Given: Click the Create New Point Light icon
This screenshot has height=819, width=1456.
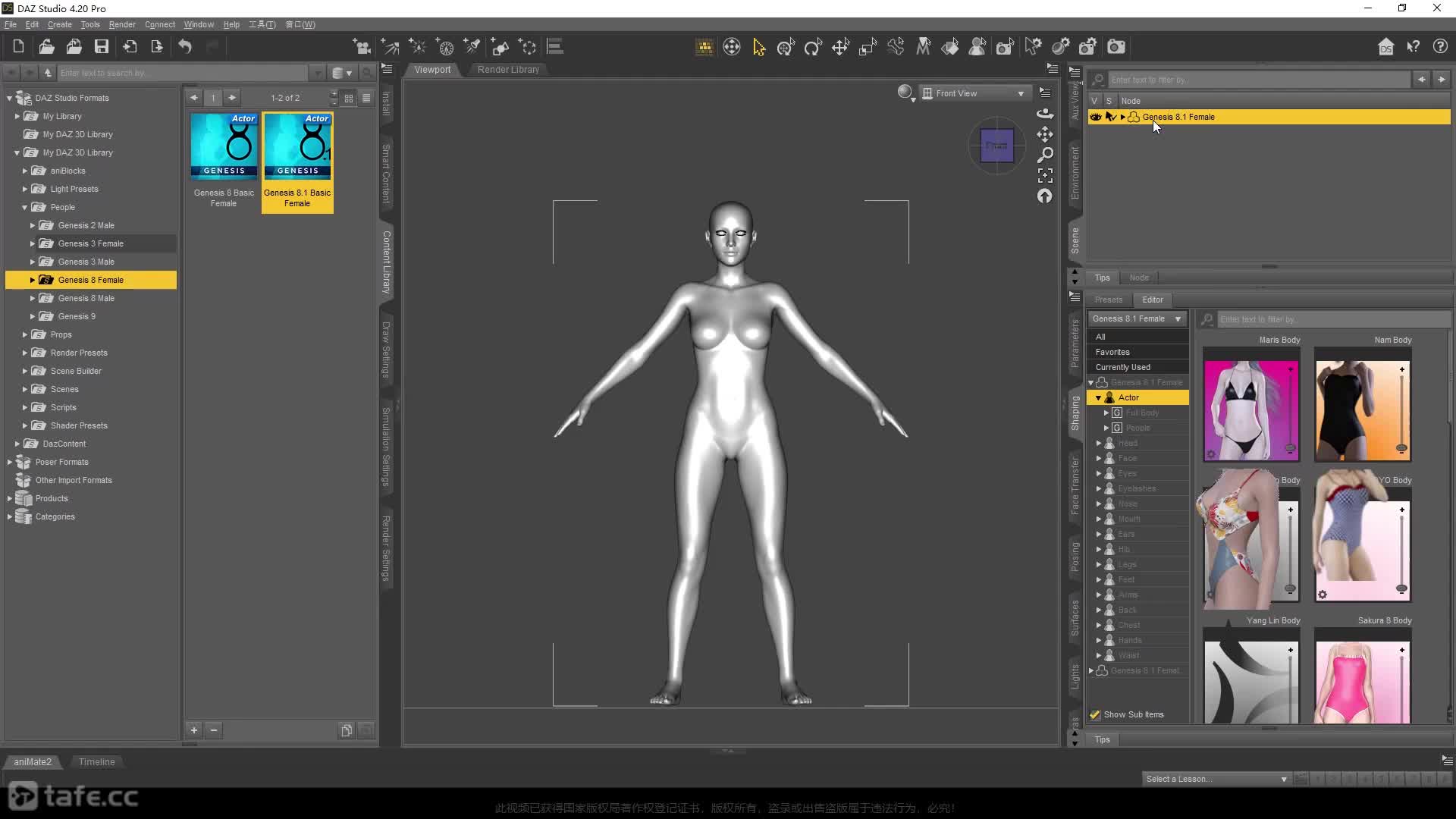Looking at the screenshot, I should pos(418,47).
